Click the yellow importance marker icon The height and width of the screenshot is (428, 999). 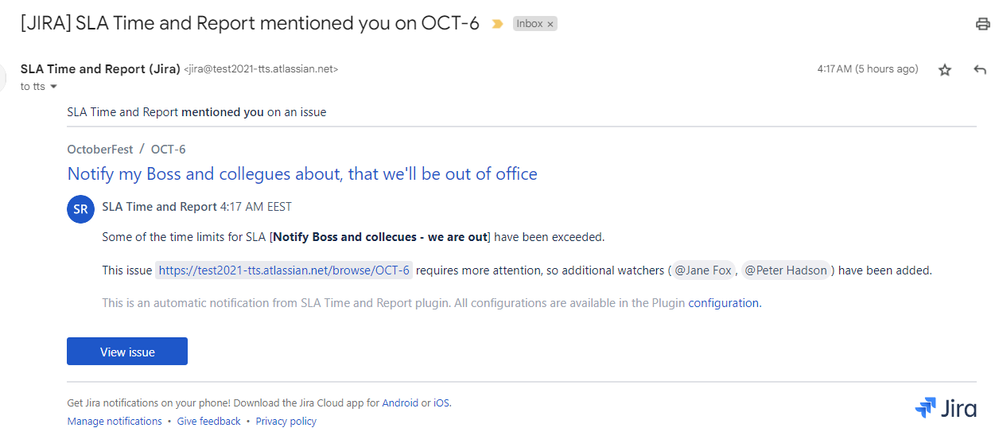pyautogui.click(x=498, y=24)
